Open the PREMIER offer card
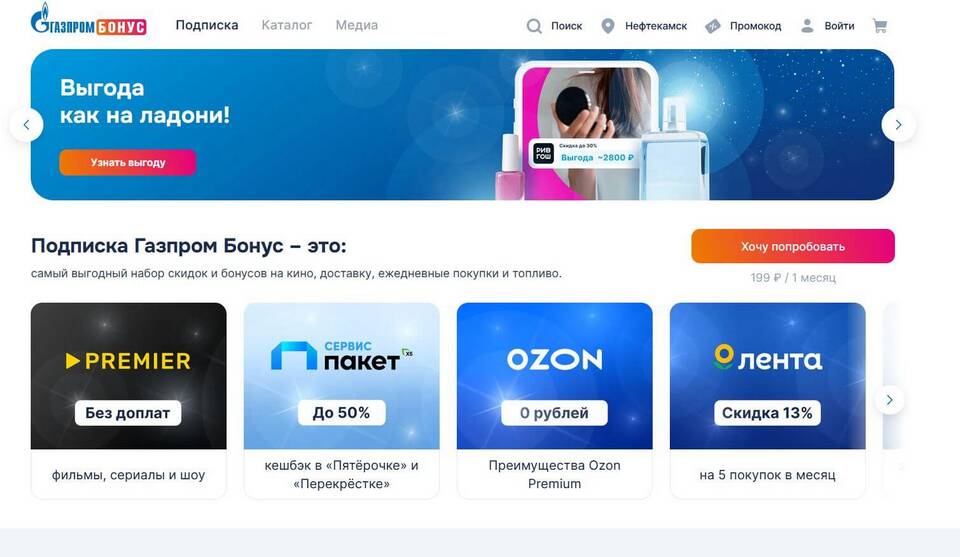Viewport: 960px width, 557px height. 129,400
